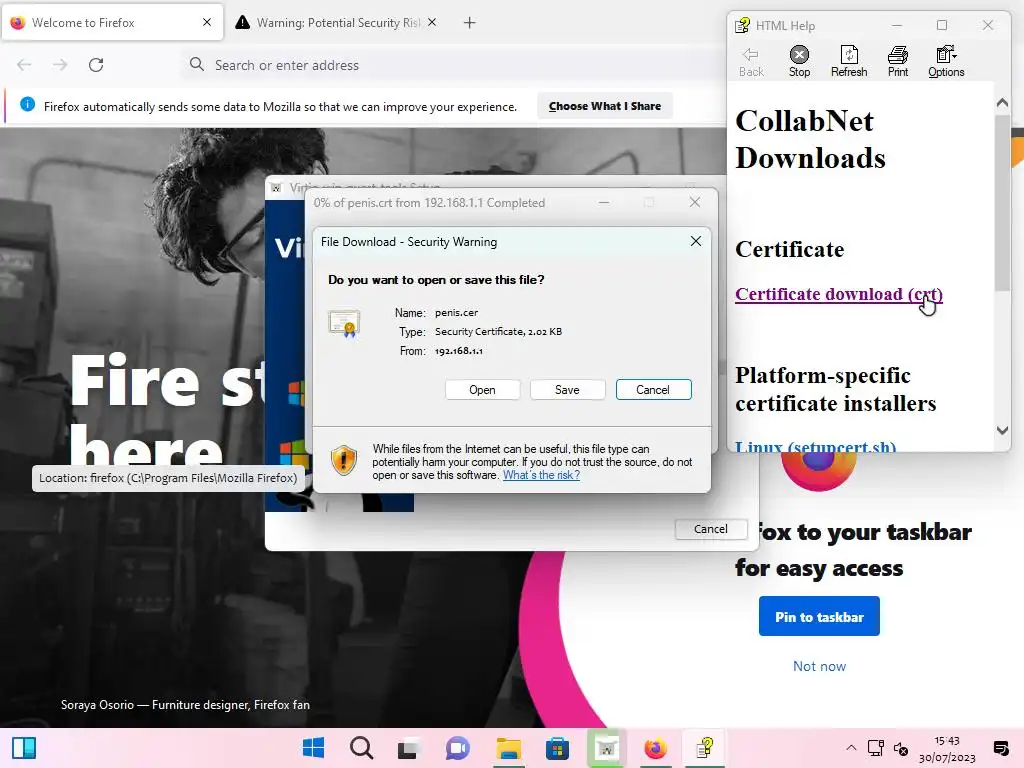The width and height of the screenshot is (1024, 768).
Task: Close the download progress window
Action: click(695, 202)
